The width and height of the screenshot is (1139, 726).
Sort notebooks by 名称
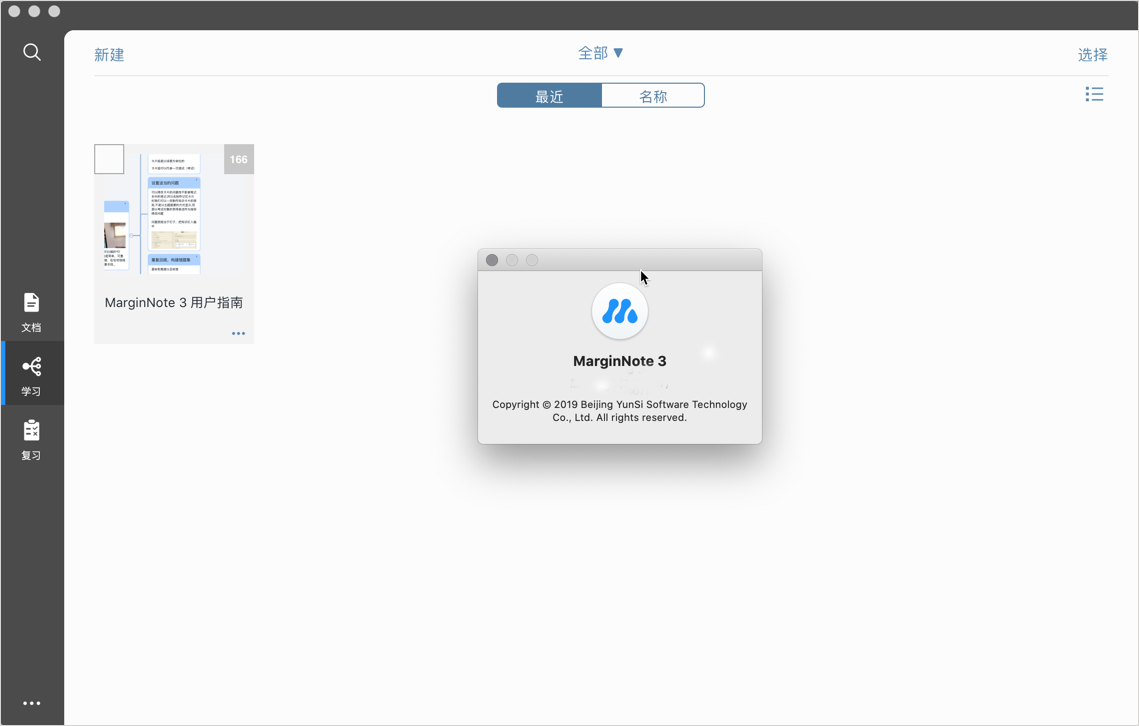[x=653, y=95]
